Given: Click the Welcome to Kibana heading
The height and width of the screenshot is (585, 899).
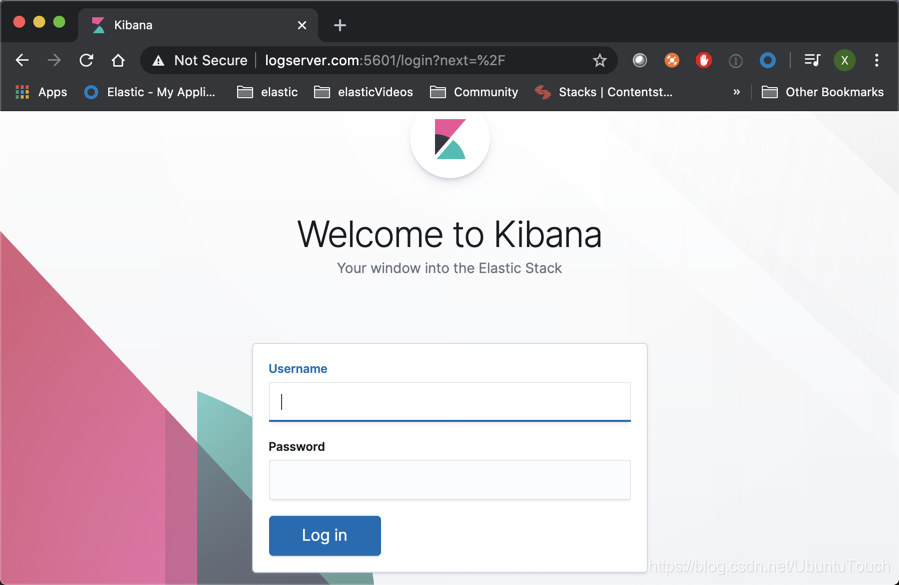Looking at the screenshot, I should point(450,234).
